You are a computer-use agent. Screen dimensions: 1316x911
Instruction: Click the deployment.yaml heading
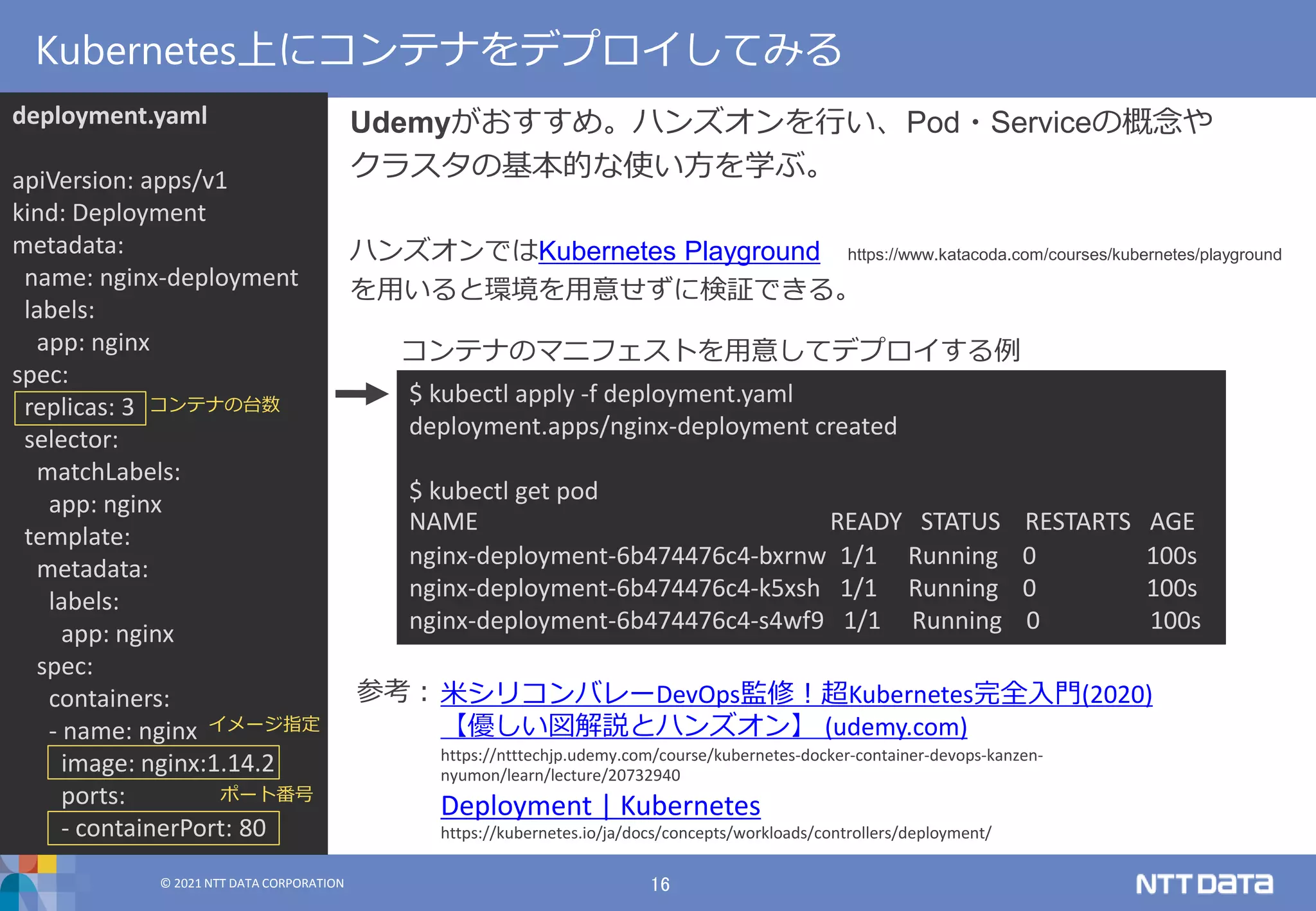(x=110, y=116)
